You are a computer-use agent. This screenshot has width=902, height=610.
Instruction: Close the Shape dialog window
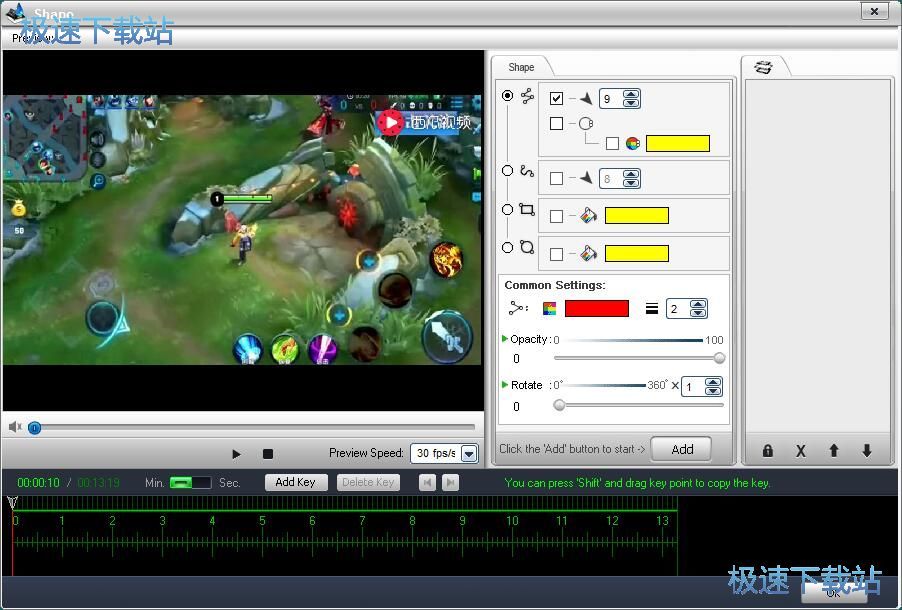(x=874, y=11)
